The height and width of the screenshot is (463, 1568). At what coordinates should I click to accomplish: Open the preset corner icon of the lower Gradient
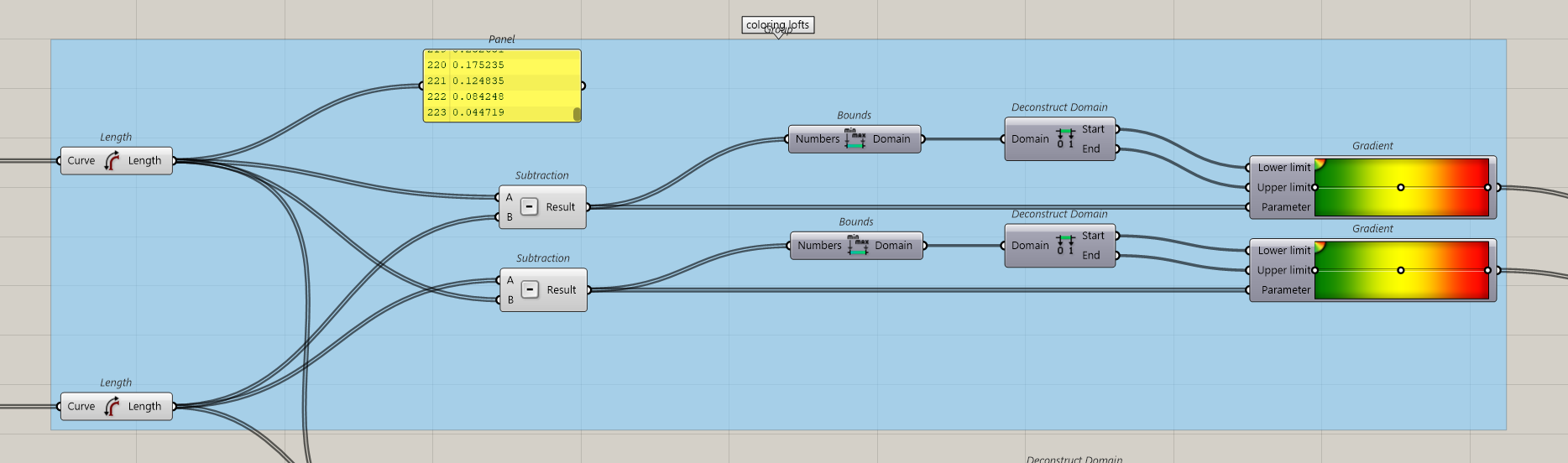click(1320, 247)
